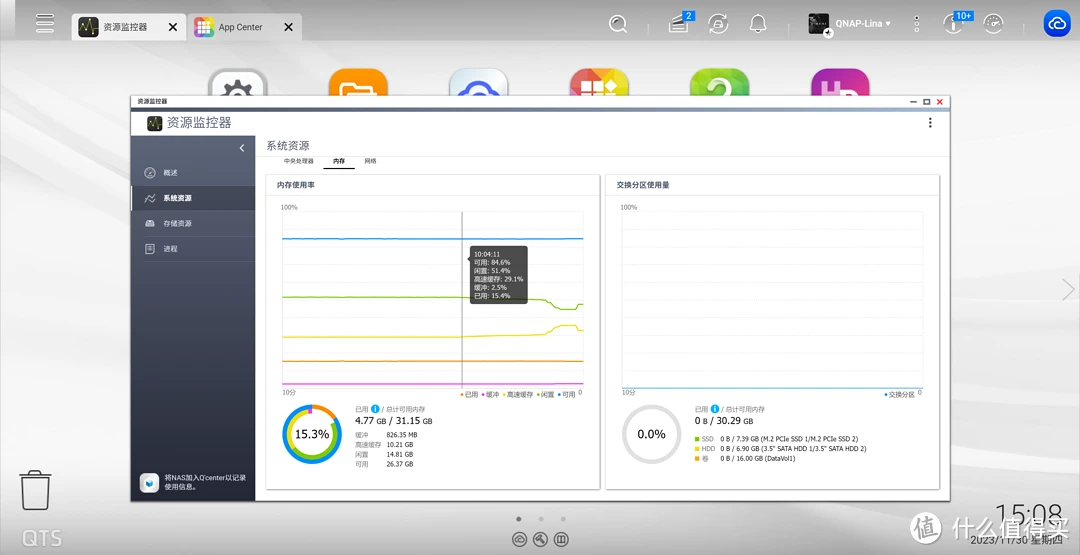The height and width of the screenshot is (555, 1080).
Task: Open the dashboard gauge icon
Action: [x=993, y=24]
